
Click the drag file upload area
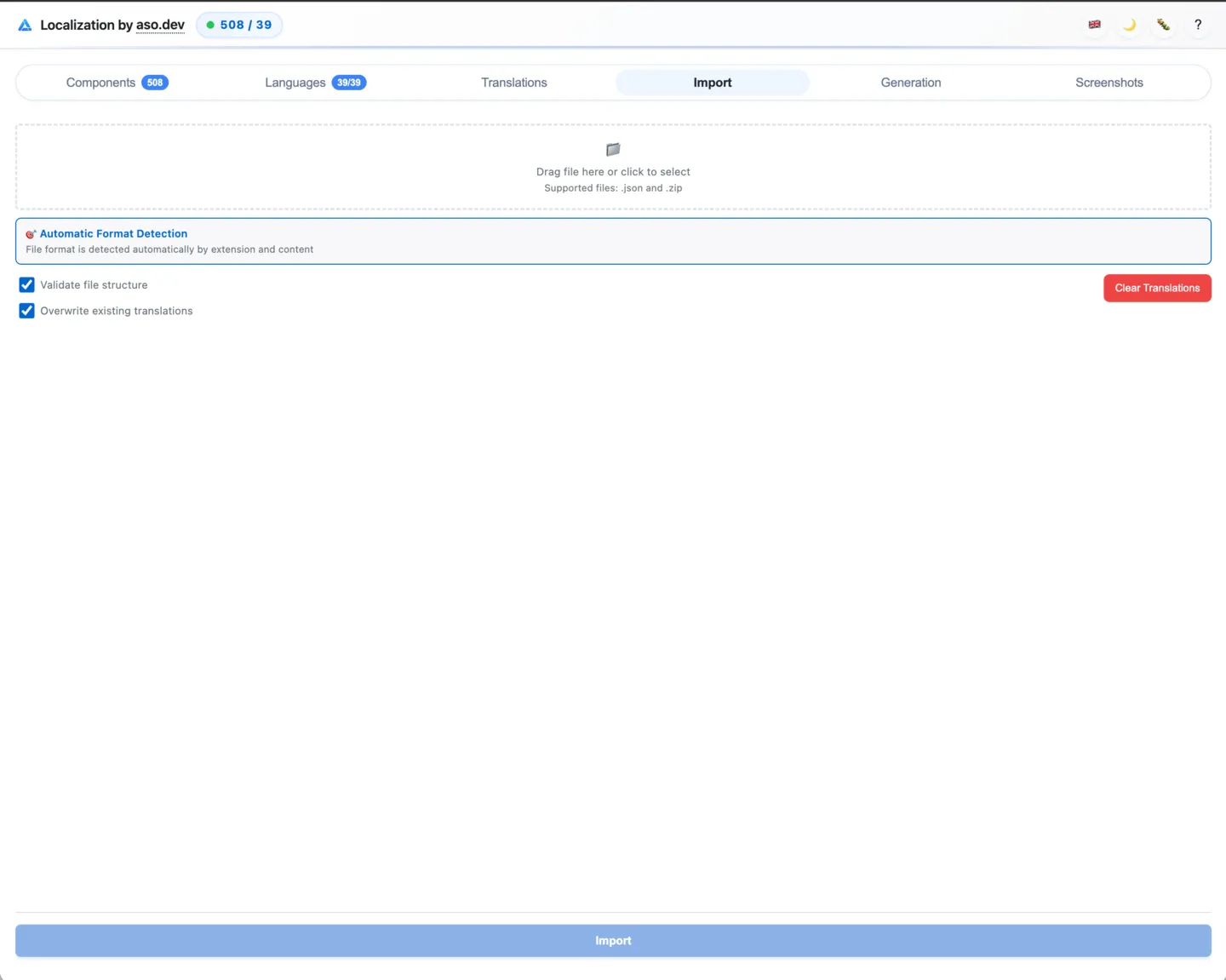[613, 167]
